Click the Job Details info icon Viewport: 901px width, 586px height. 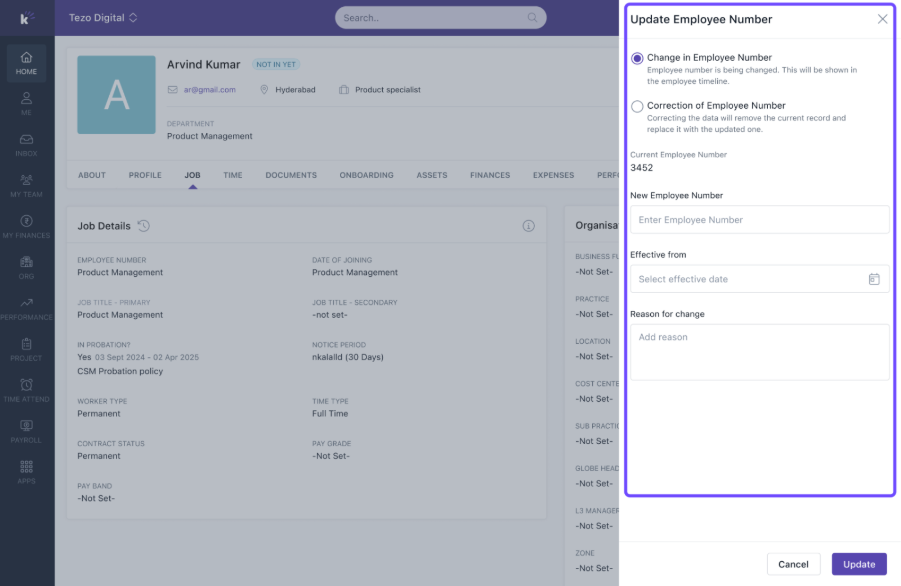(x=529, y=226)
